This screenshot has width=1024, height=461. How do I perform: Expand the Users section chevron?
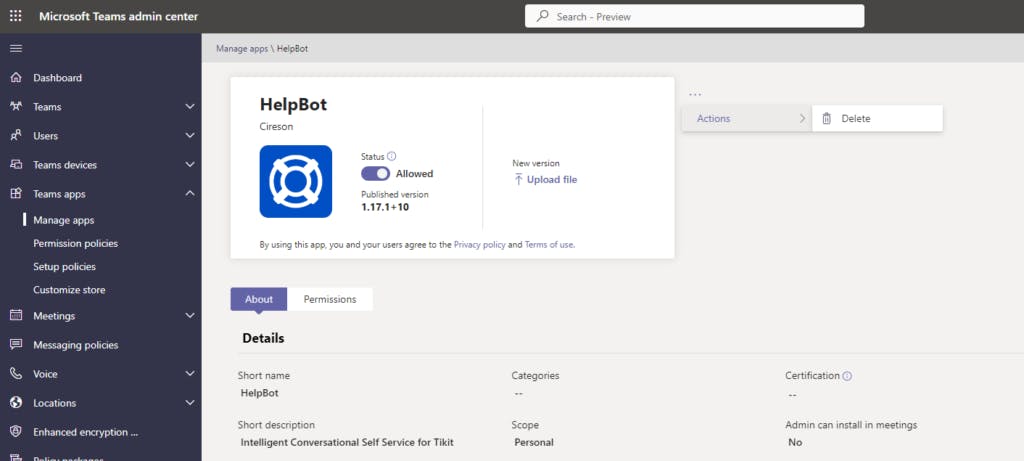[190, 136]
